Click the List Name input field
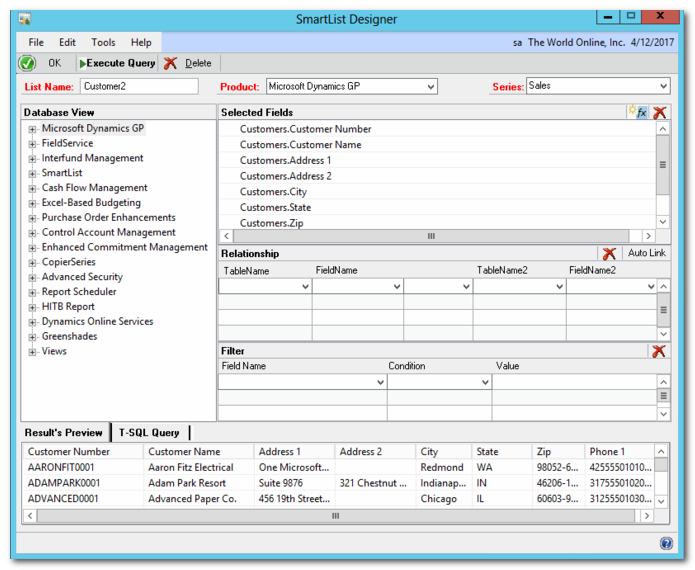 coord(139,86)
